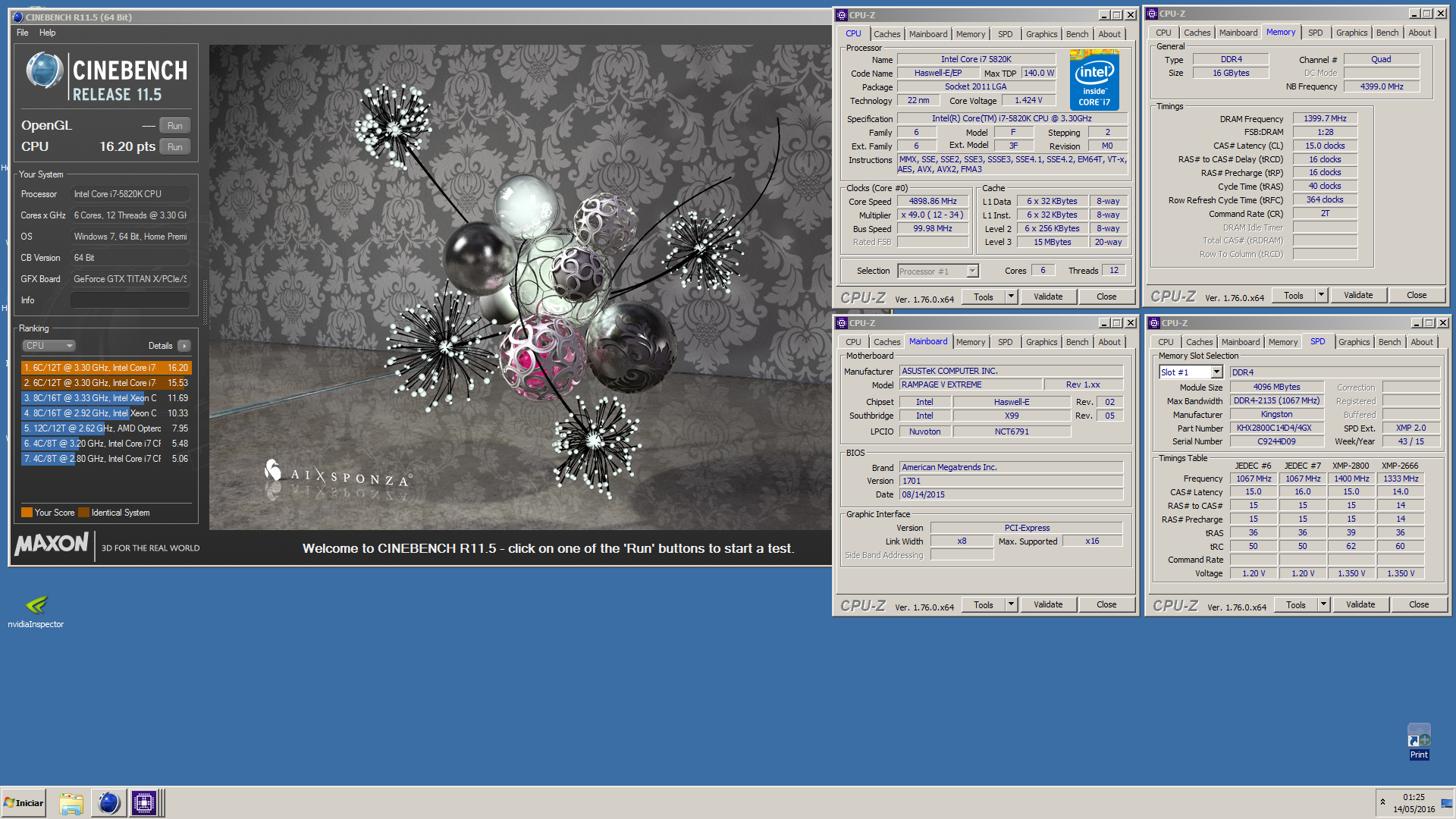Switch to SPD tab in Mainboard CPU-Z window

click(1005, 342)
